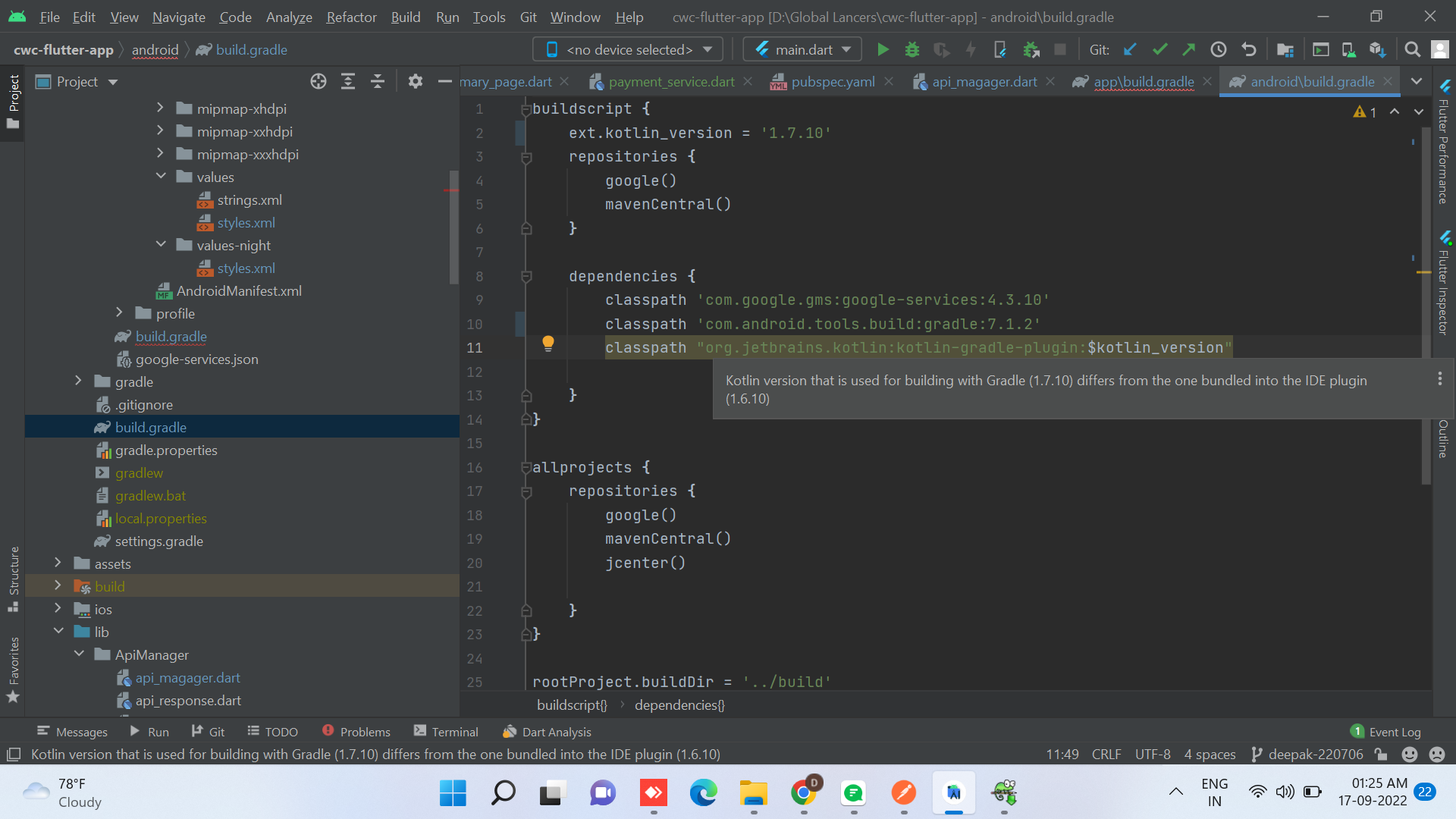Screen dimensions: 1456x819
Task: Commit changes with the Git checkmark icon
Action: (1159, 50)
